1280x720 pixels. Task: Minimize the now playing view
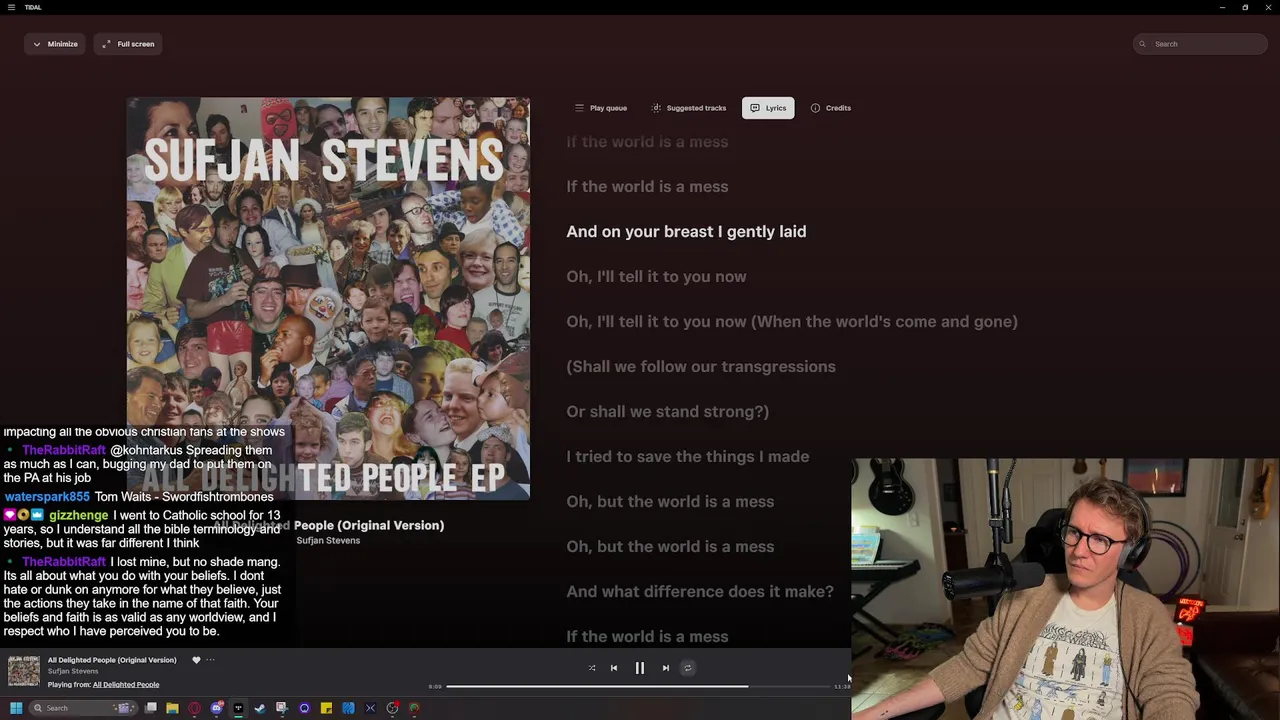(55, 44)
